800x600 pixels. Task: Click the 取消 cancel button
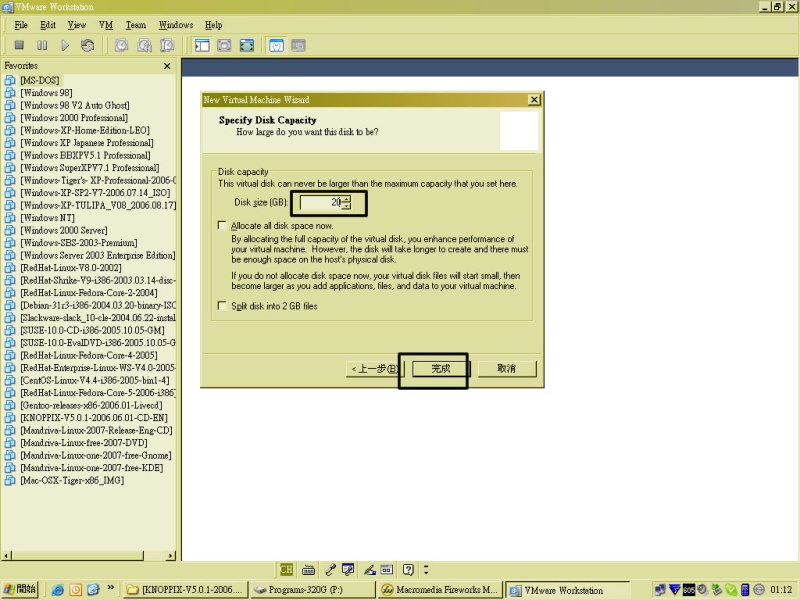tap(507, 368)
